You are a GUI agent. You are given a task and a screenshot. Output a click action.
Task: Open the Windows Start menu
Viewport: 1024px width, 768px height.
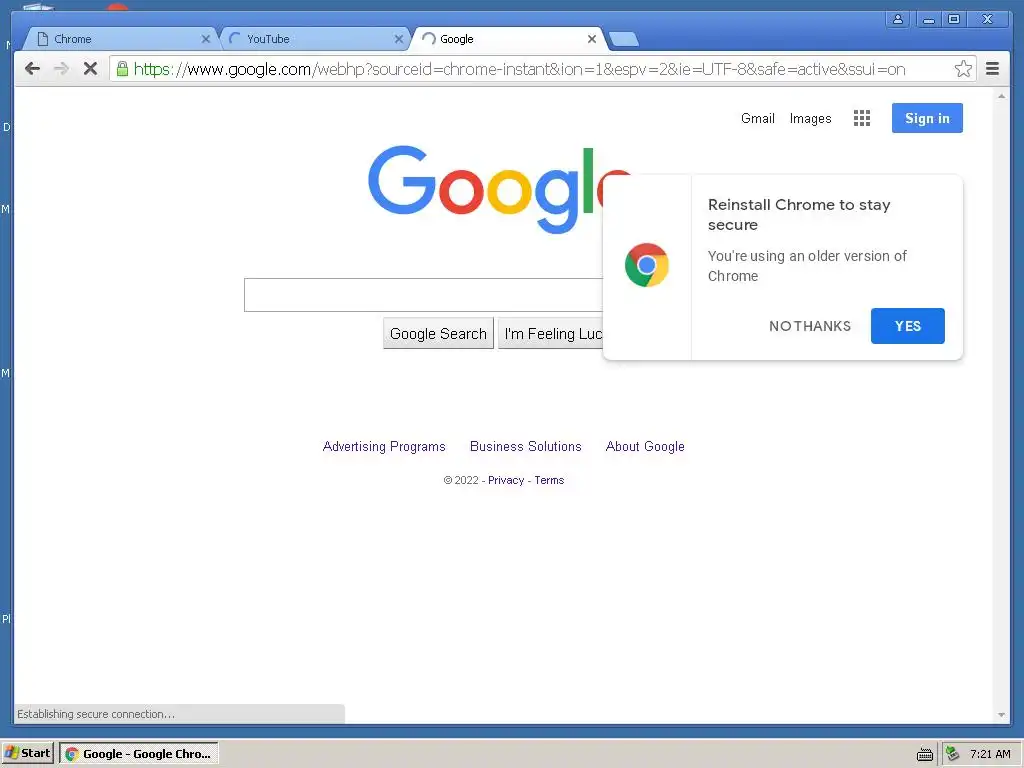tap(27, 754)
